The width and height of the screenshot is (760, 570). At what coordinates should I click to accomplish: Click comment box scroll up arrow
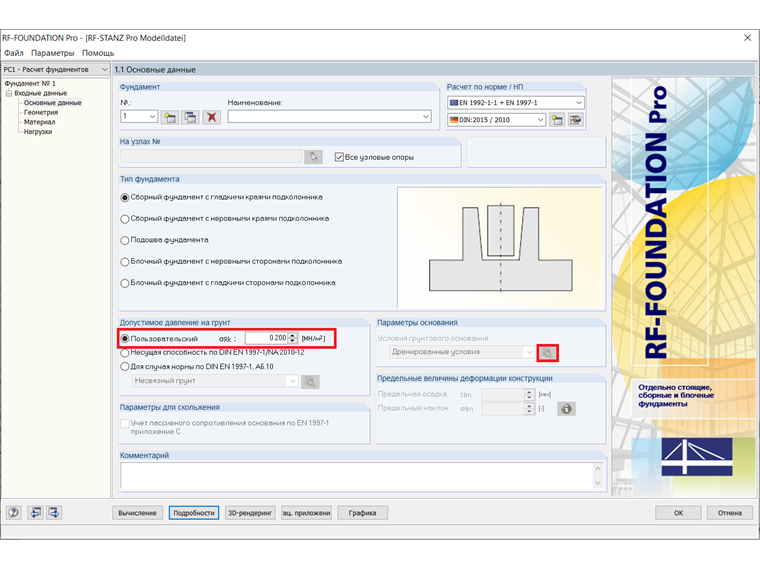click(x=598, y=469)
